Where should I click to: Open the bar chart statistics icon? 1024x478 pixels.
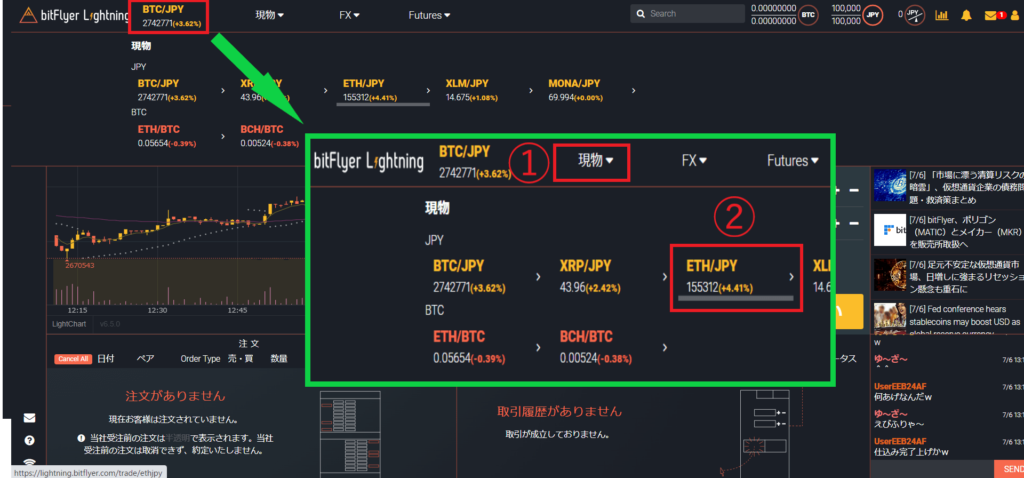942,15
